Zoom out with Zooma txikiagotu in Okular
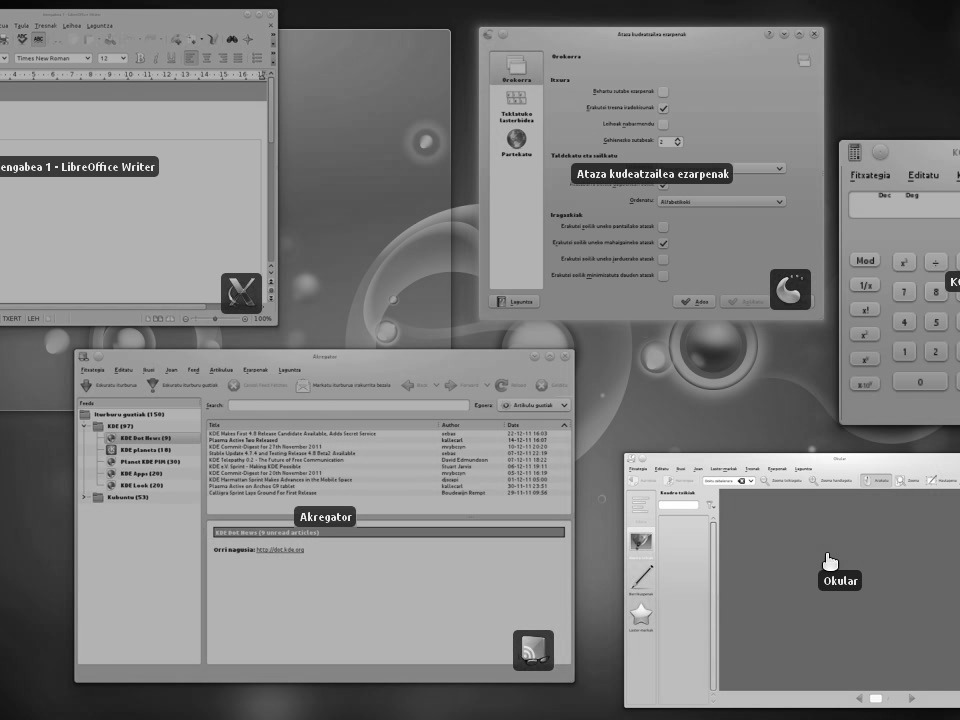Image resolution: width=960 pixels, height=720 pixels. click(x=781, y=481)
